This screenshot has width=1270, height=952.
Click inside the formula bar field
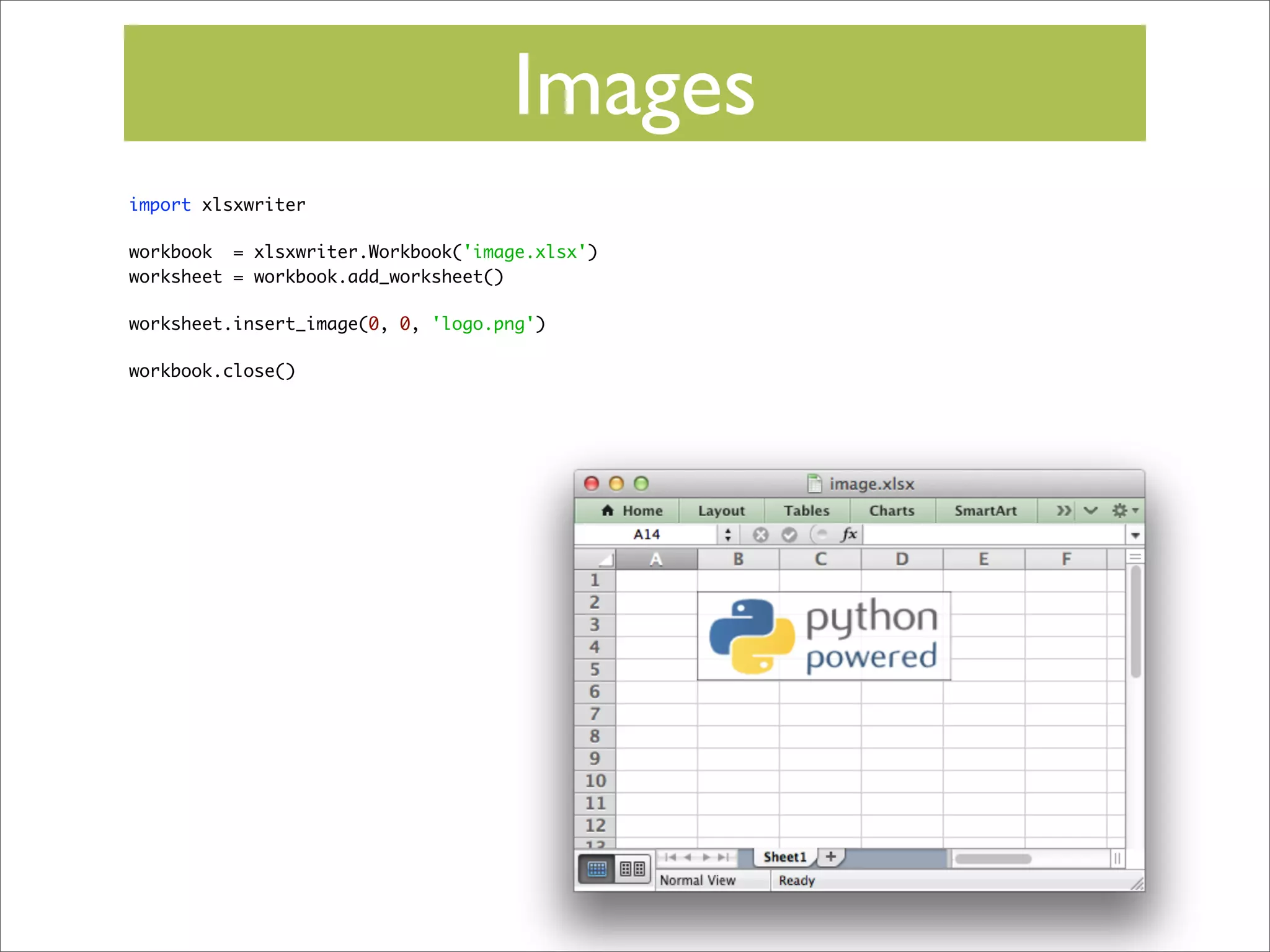click(993, 534)
